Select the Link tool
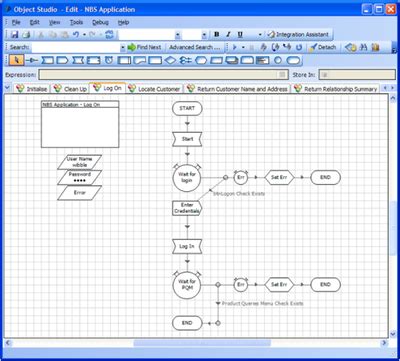Viewport: 400px width, 361px height. pos(32,60)
